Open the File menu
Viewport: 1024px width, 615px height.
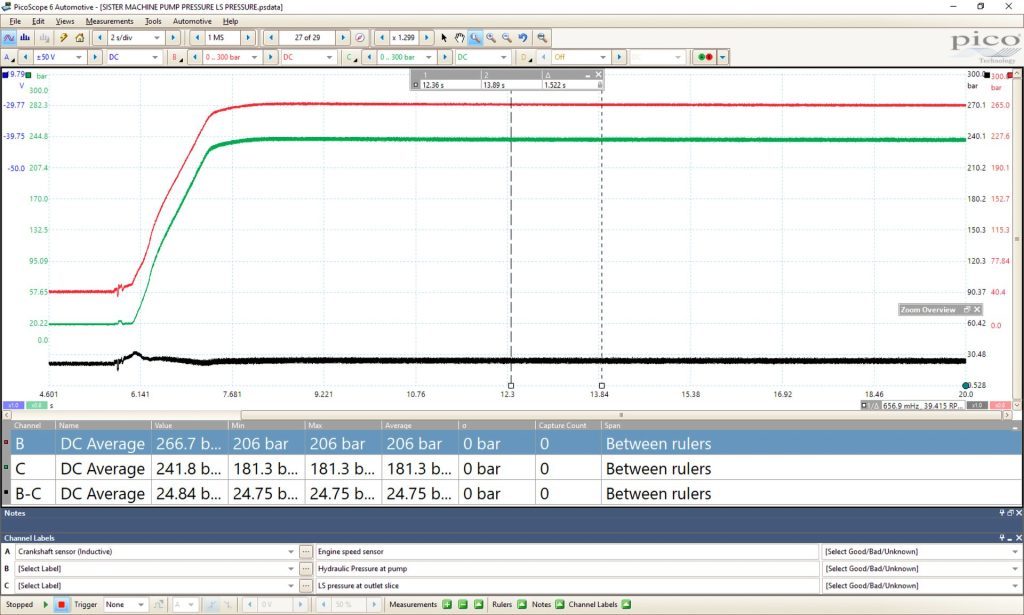[15, 21]
